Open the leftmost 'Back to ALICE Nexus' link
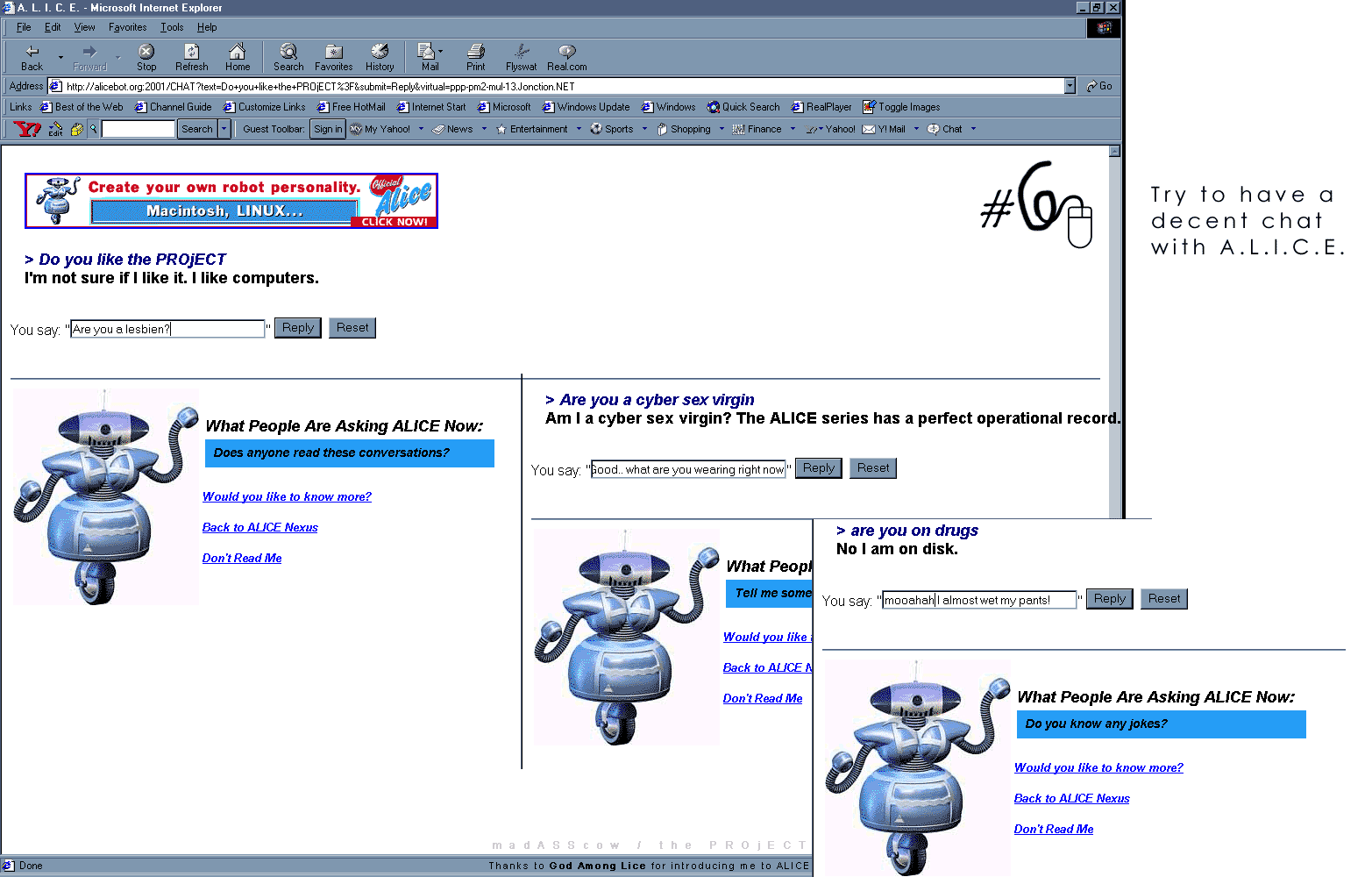This screenshot has width=1372, height=877. pyautogui.click(x=259, y=527)
